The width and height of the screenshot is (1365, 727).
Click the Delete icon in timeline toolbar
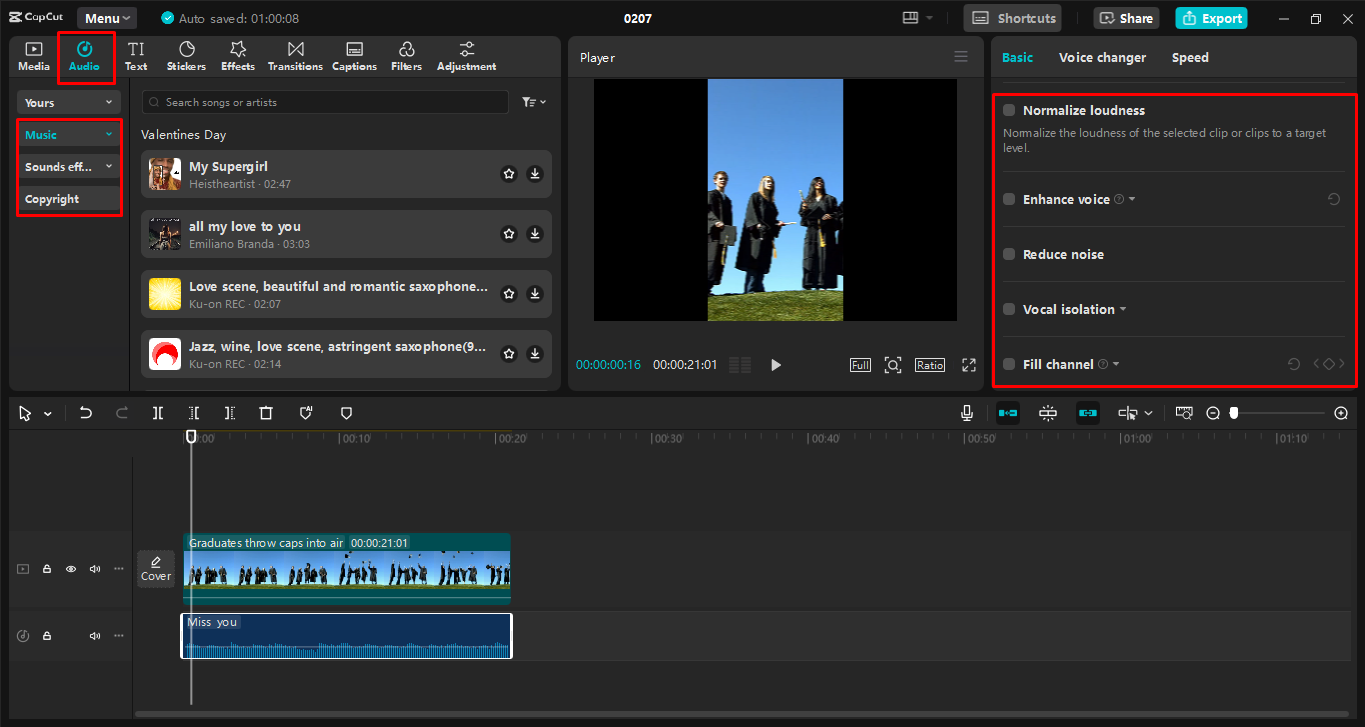pos(265,412)
